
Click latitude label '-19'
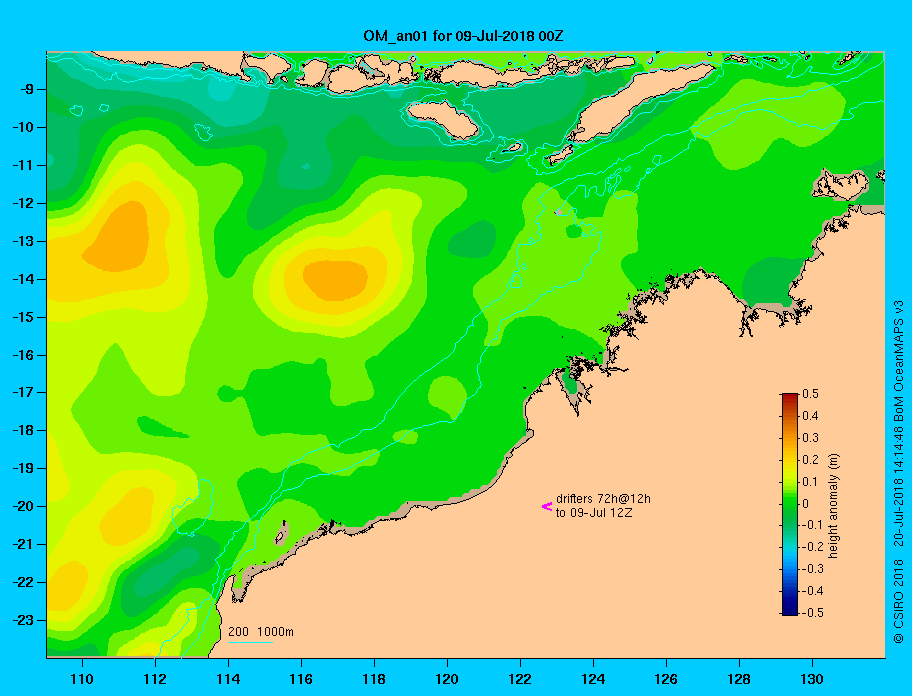[23, 468]
